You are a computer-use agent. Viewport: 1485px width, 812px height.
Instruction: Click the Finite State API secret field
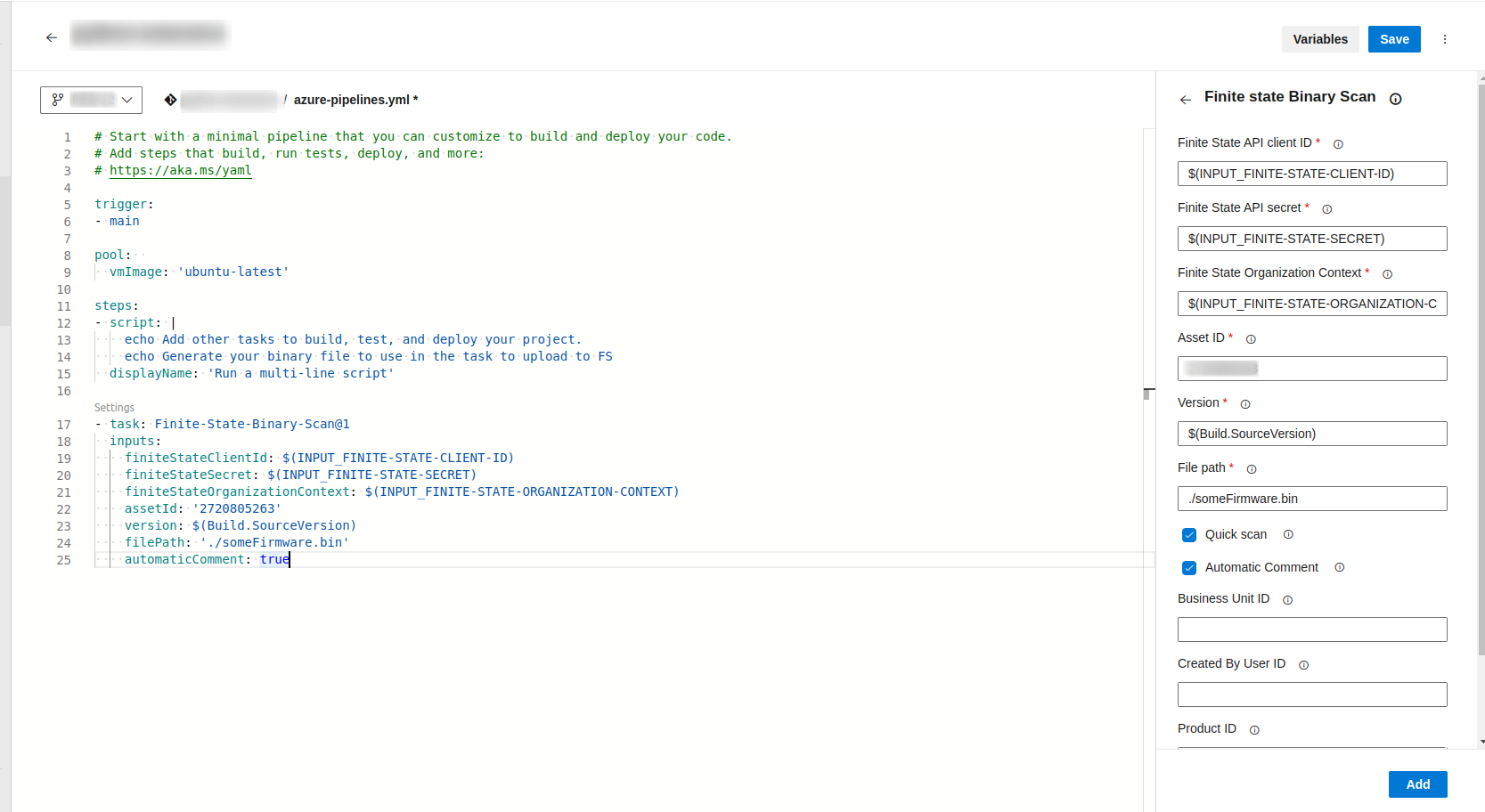(x=1312, y=239)
